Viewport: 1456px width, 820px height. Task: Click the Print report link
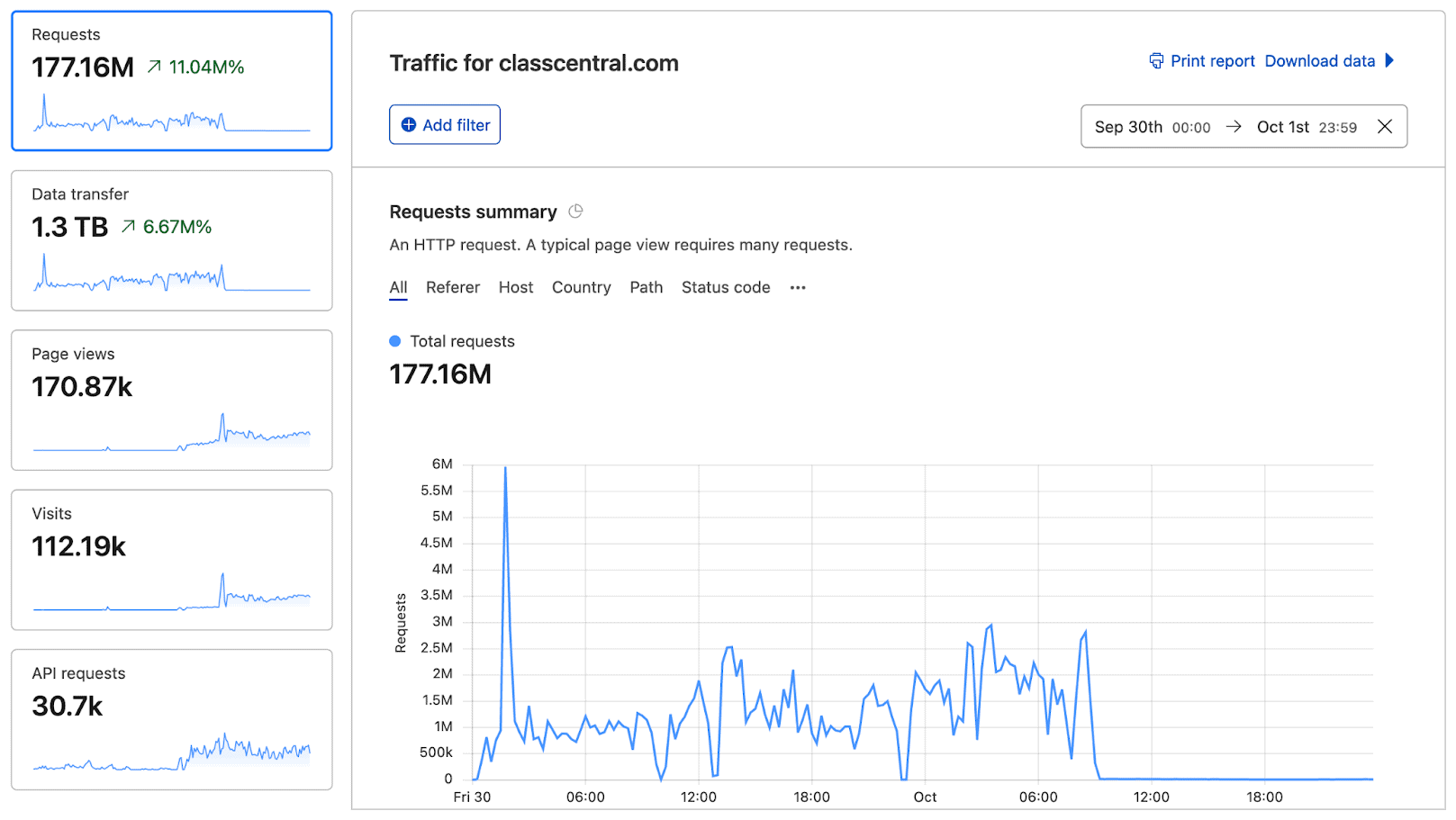[x=1212, y=61]
